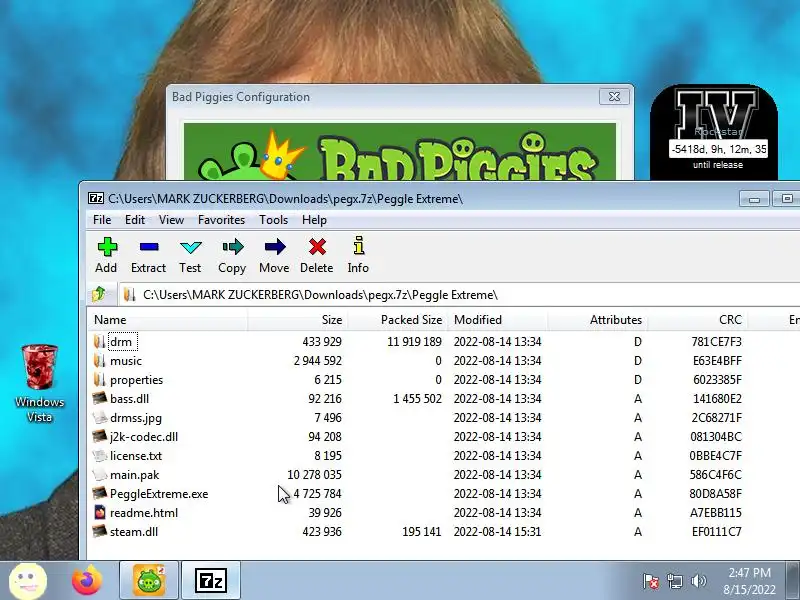Click the readme.html file icon
800x600 pixels.
point(99,512)
